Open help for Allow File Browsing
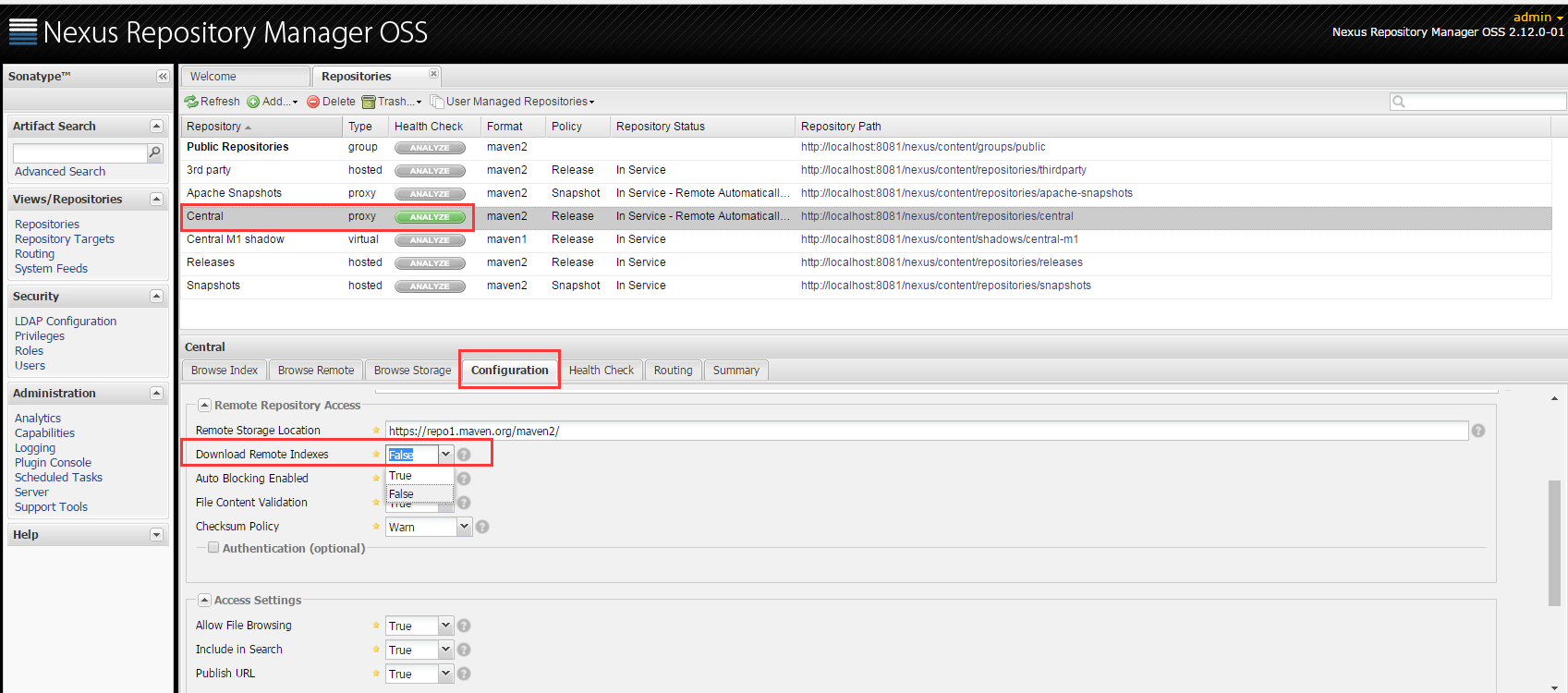The image size is (1568, 693). [464, 626]
